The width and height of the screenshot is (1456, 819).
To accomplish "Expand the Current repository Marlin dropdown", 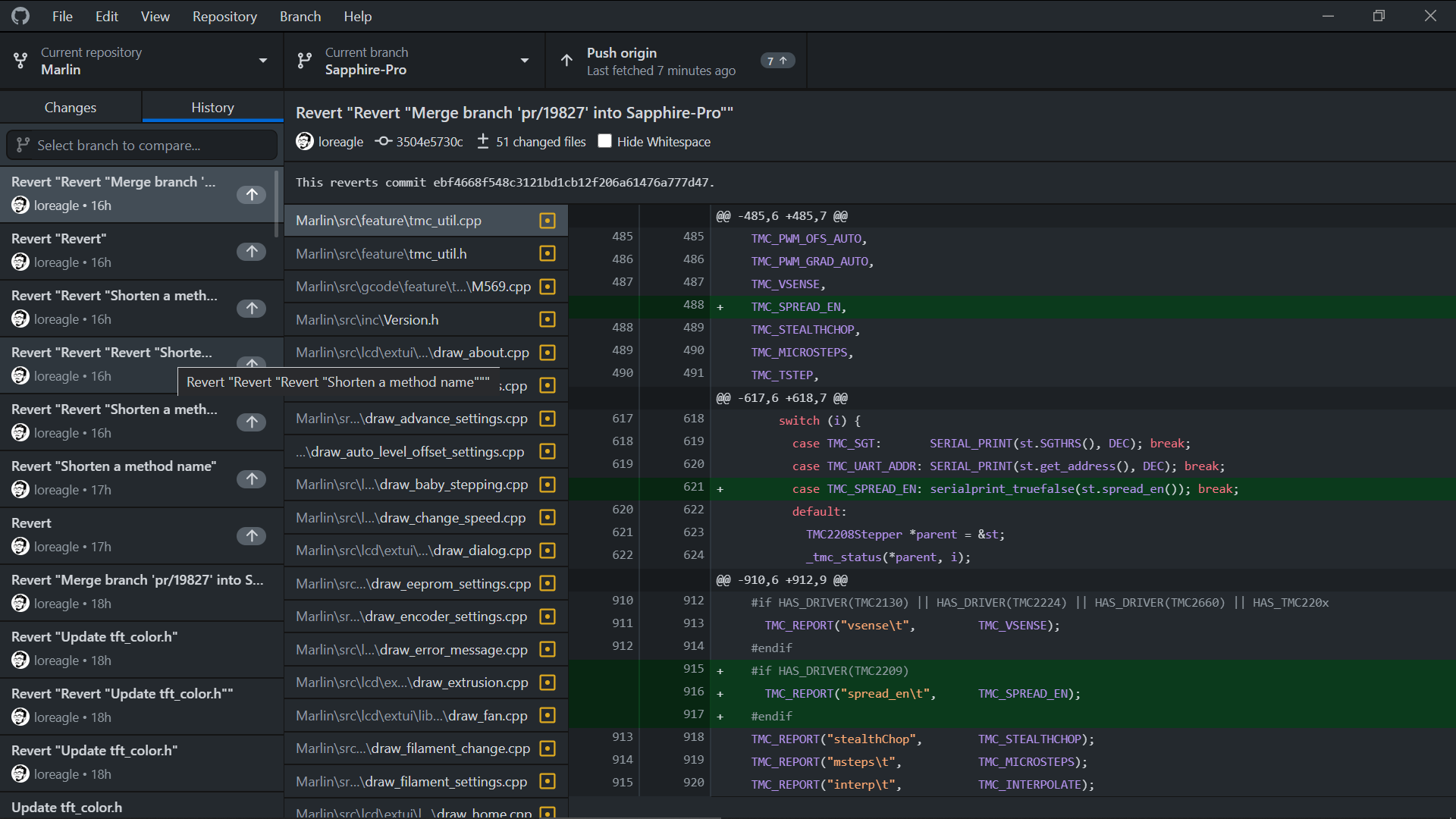I will (142, 61).
